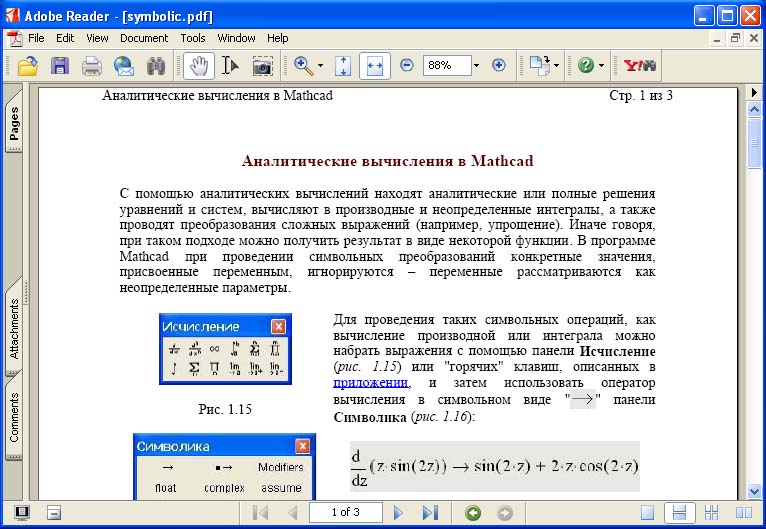Go to previous page arrow
This screenshot has height=529, width=766.
coord(292,512)
